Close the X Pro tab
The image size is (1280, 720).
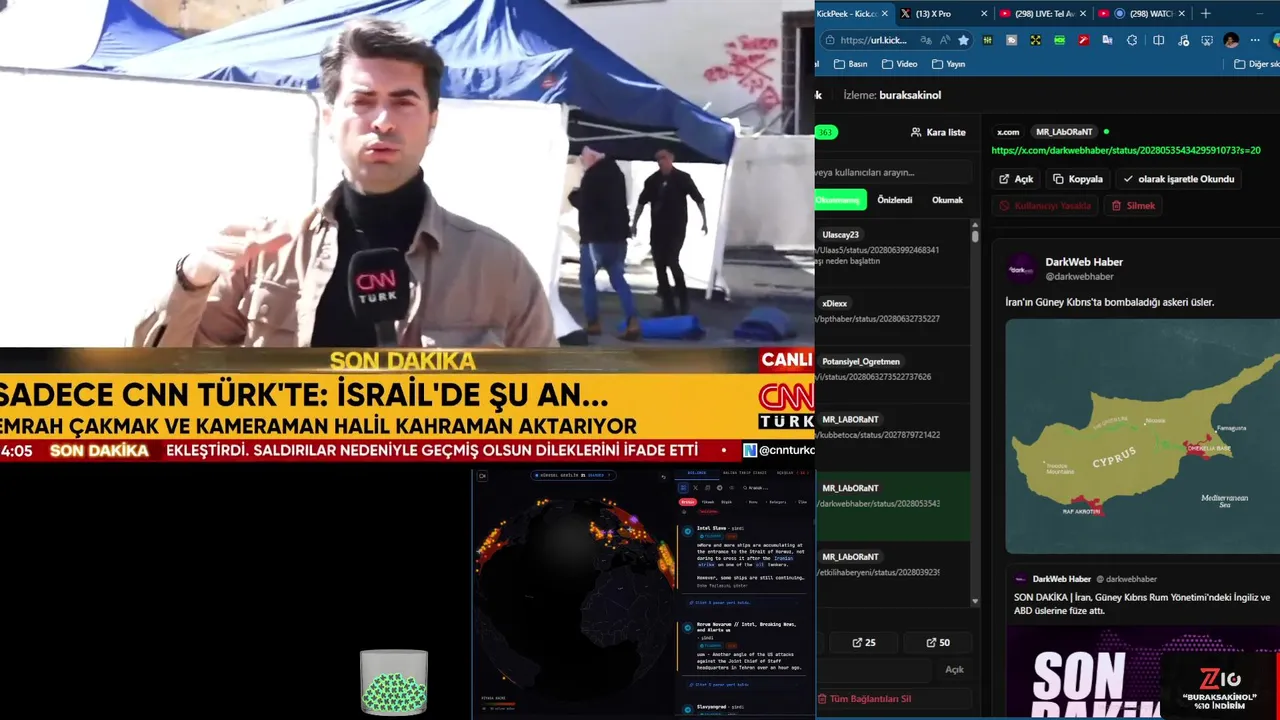pyautogui.click(x=984, y=13)
